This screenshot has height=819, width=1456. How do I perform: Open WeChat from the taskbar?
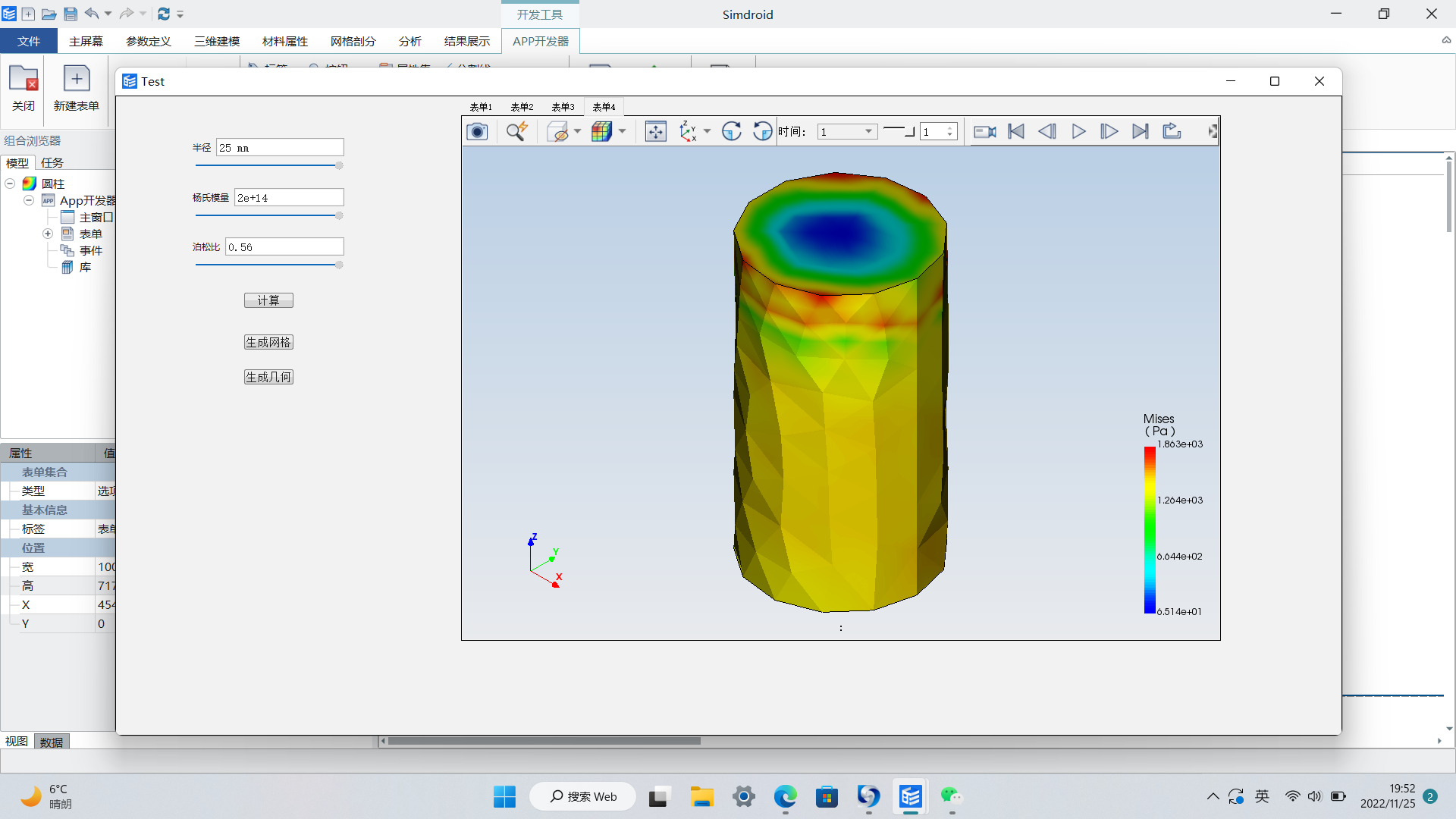click(951, 796)
